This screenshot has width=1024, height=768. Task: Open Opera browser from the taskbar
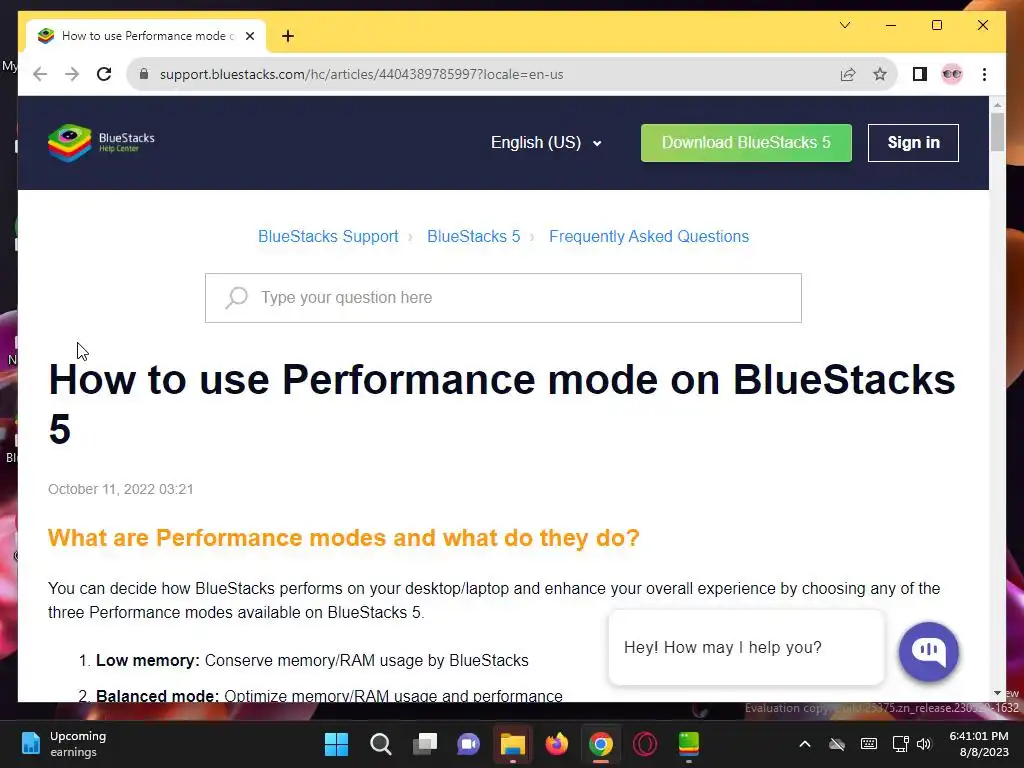pos(645,744)
